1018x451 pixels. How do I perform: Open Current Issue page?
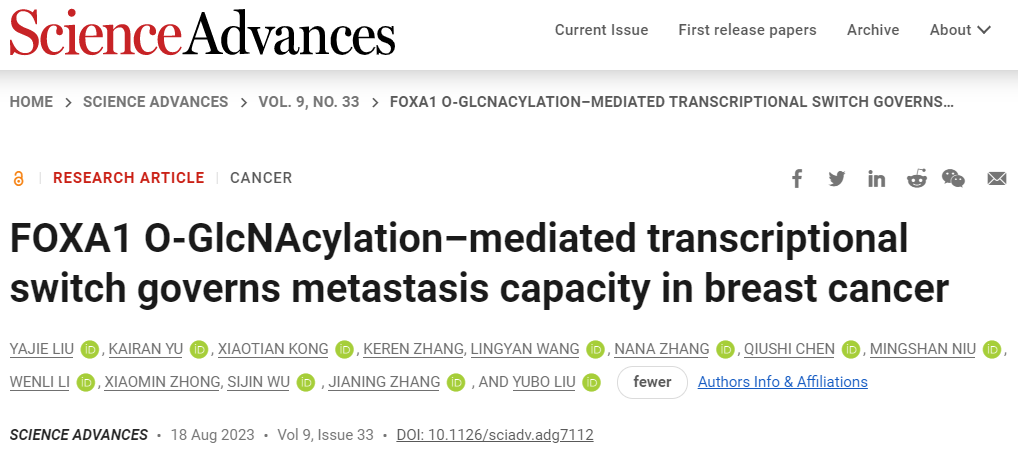click(x=601, y=30)
